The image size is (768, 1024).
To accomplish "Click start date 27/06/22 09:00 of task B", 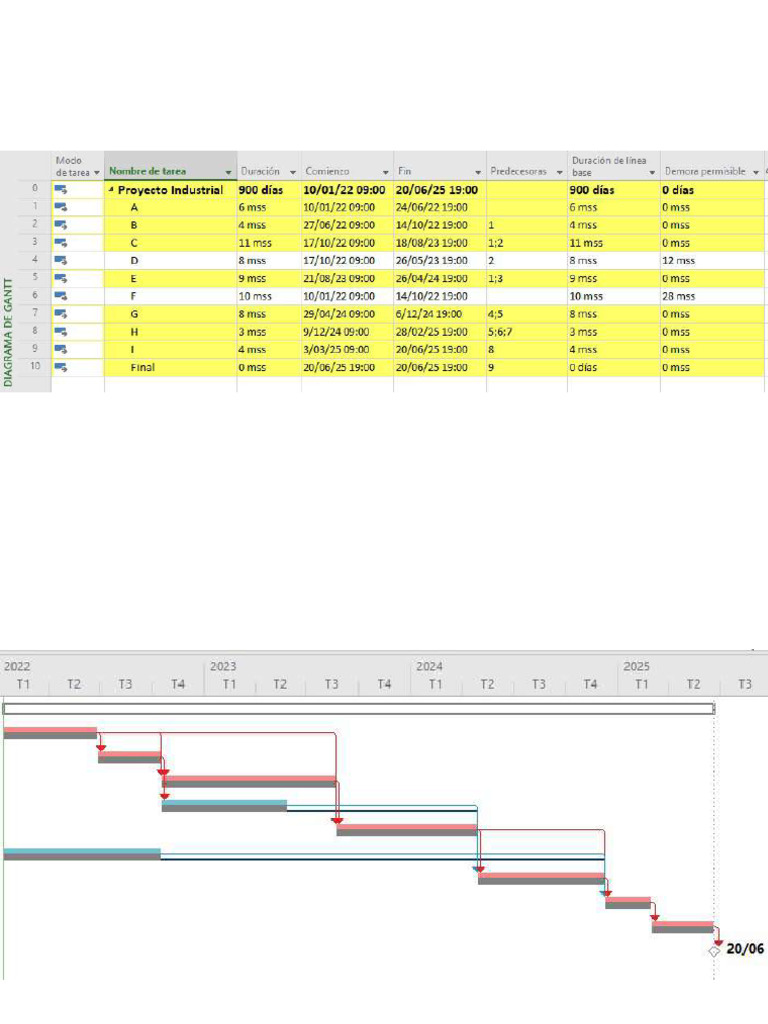I will click(339, 225).
